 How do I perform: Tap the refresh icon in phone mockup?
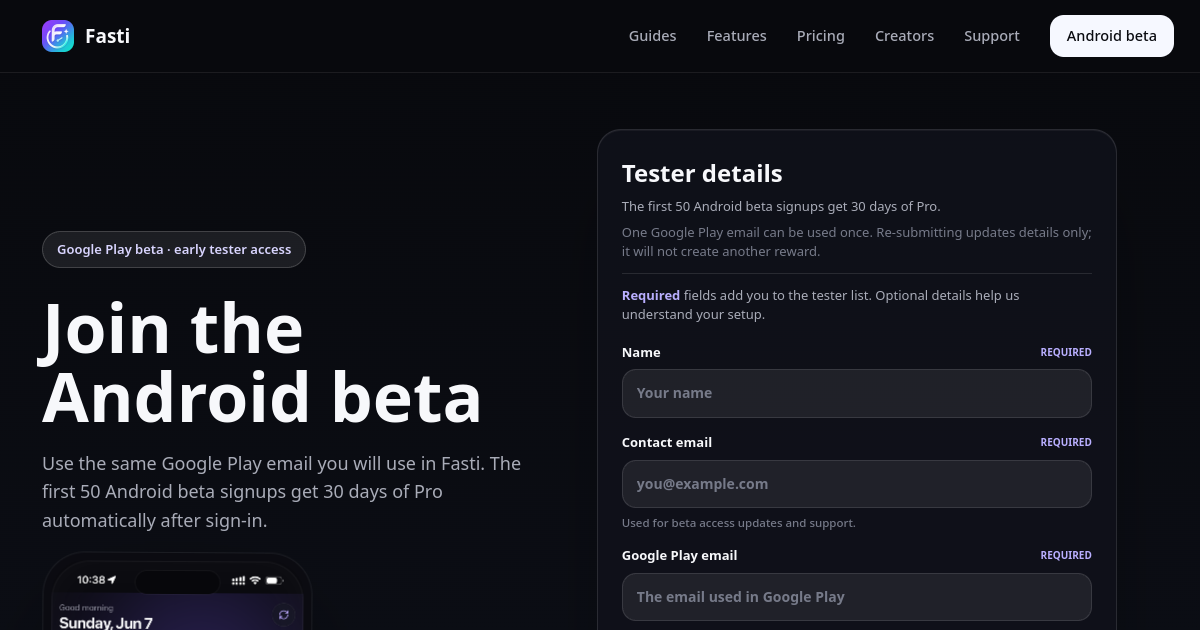[x=284, y=615]
